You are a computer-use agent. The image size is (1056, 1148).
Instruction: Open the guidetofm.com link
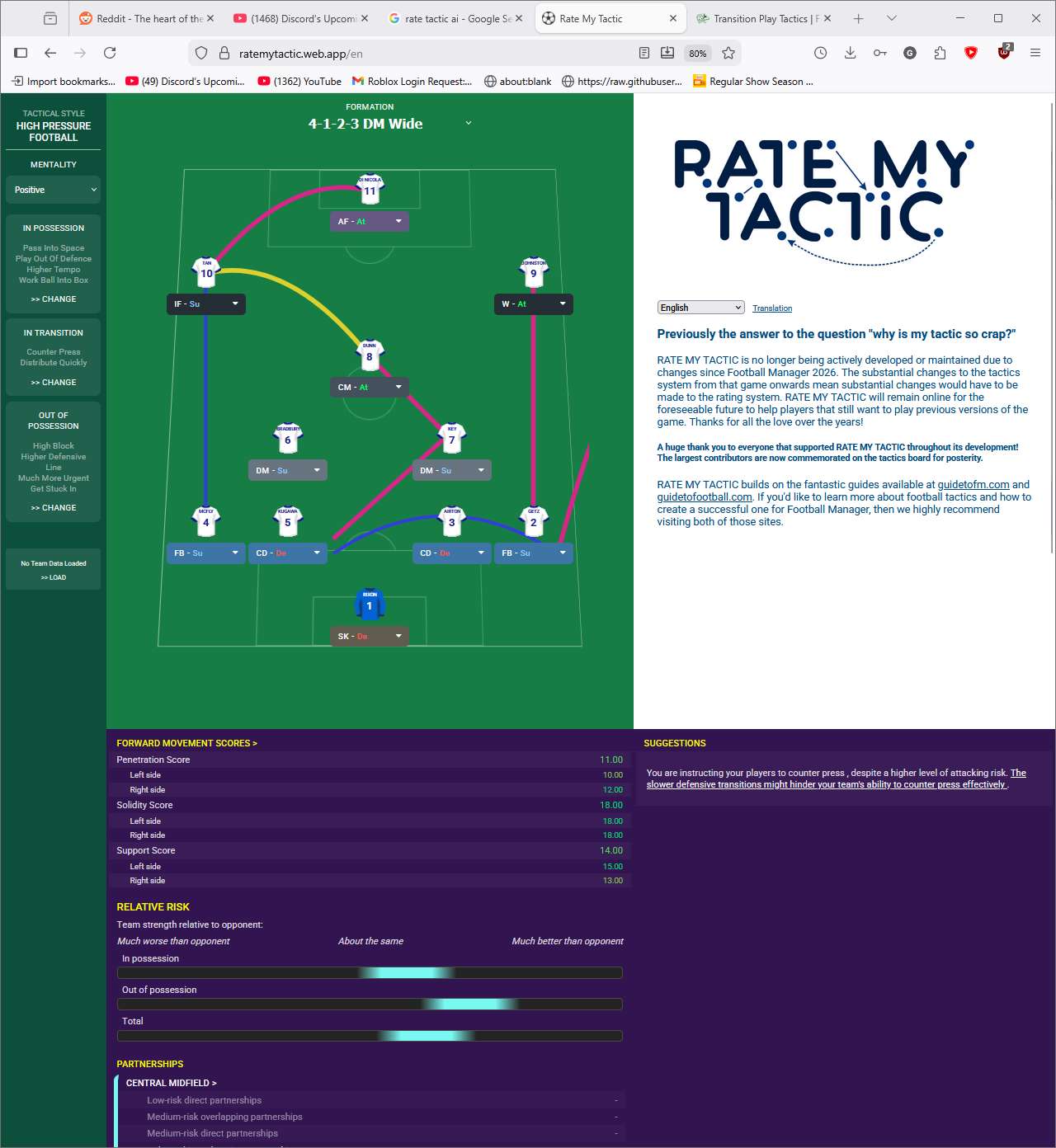(x=973, y=484)
